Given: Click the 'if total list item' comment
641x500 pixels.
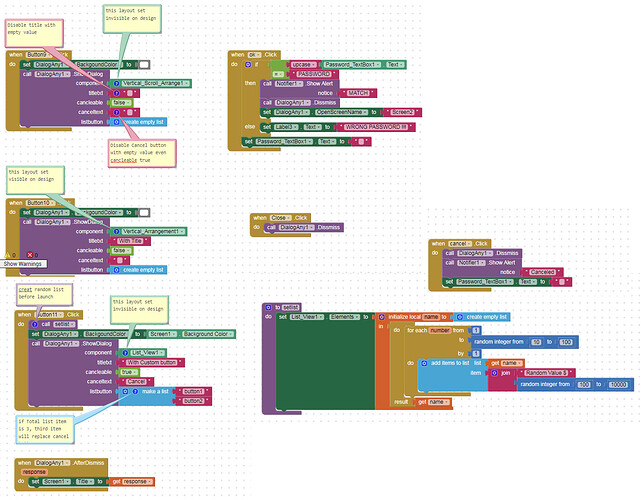Looking at the screenshot, I should (45, 429).
